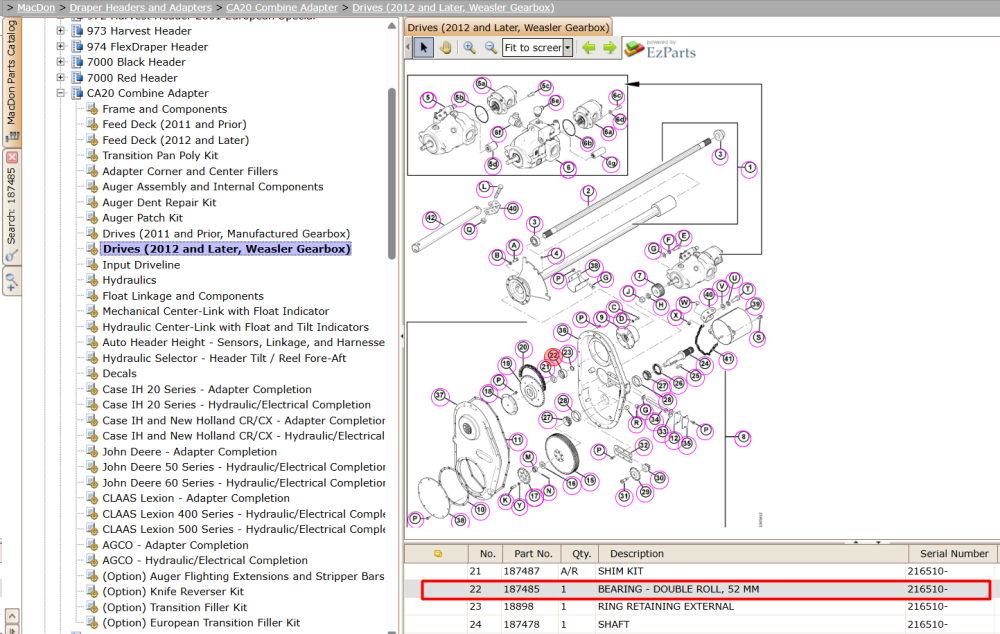Switch to MacDon Parts Catalog side tab
Viewport: 1000px width, 634px height.
[11, 80]
